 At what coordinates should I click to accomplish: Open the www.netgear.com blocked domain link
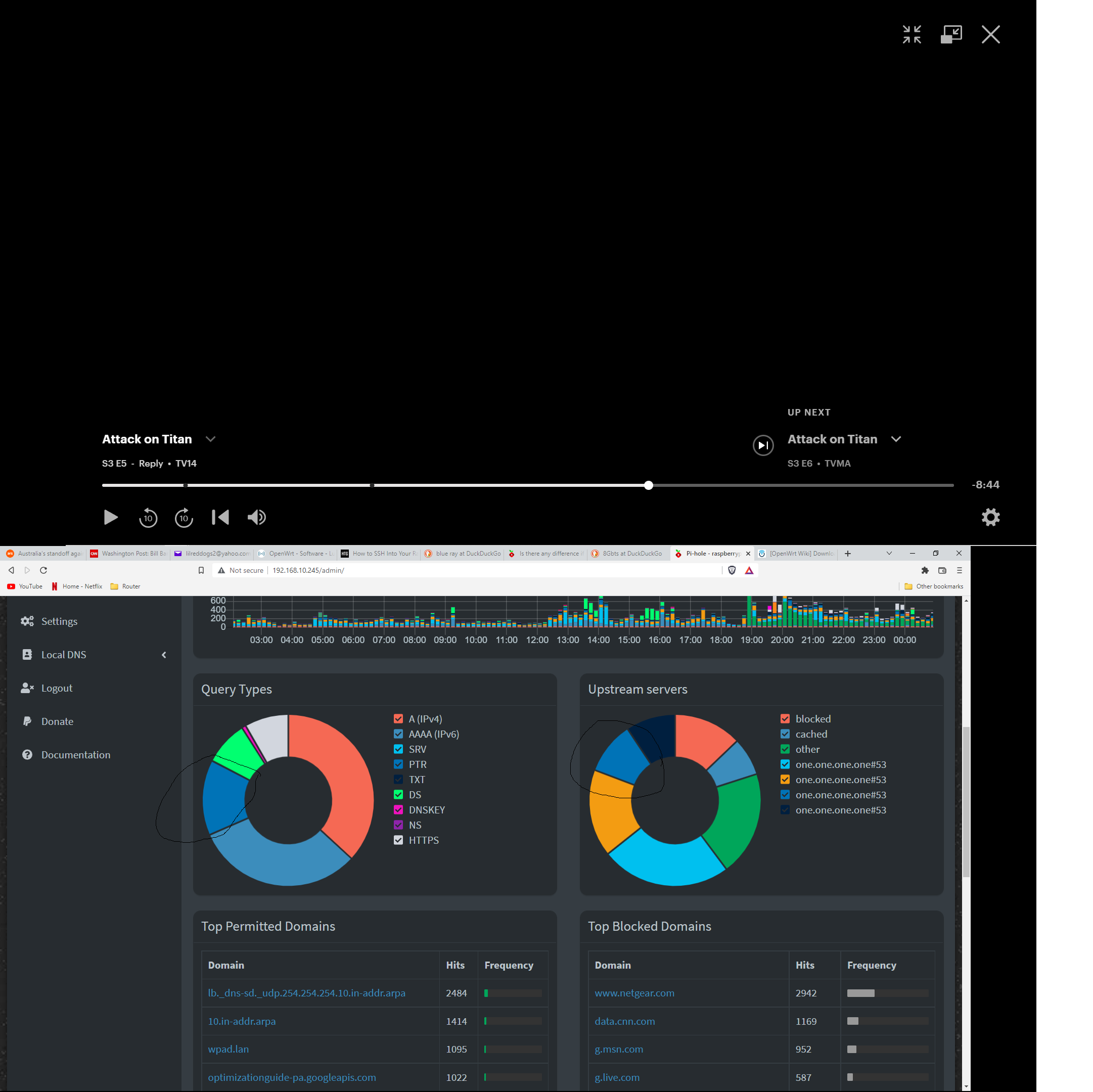pos(634,993)
